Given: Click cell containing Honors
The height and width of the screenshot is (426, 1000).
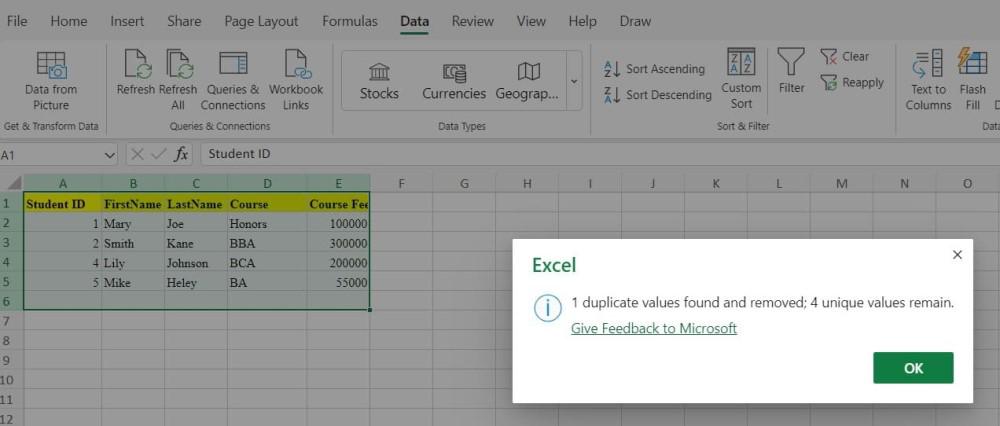Looking at the screenshot, I should coord(267,224).
